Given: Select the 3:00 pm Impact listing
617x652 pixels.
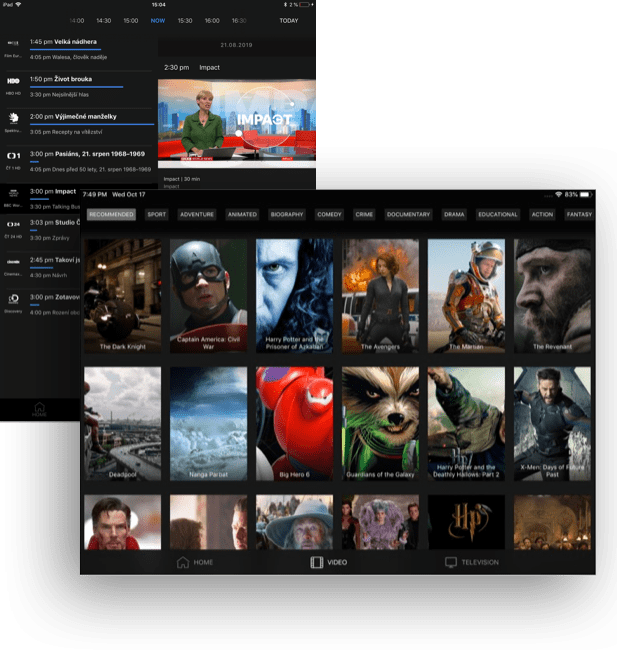Looking at the screenshot, I should point(53,191).
